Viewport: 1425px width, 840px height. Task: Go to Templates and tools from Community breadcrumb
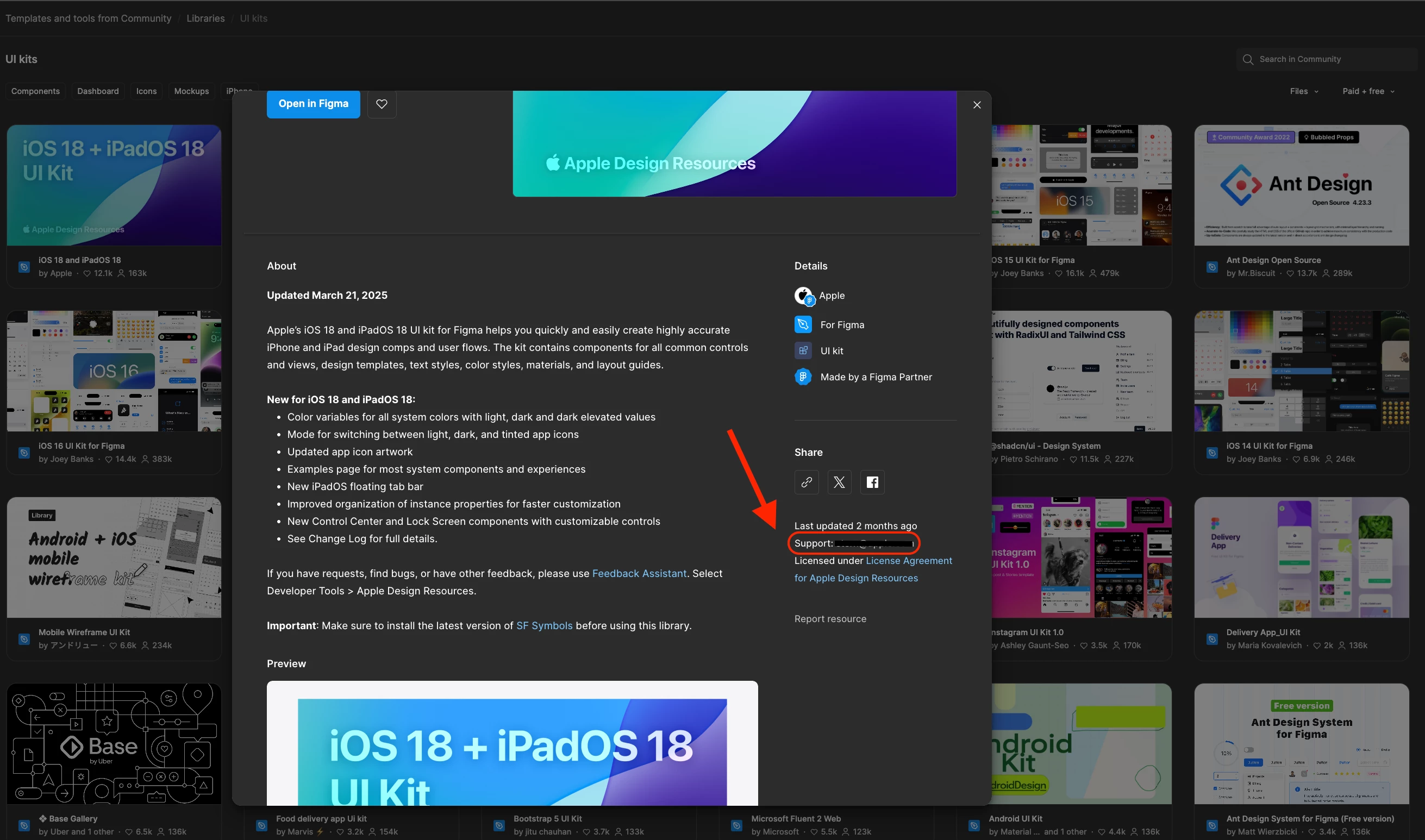click(89, 18)
